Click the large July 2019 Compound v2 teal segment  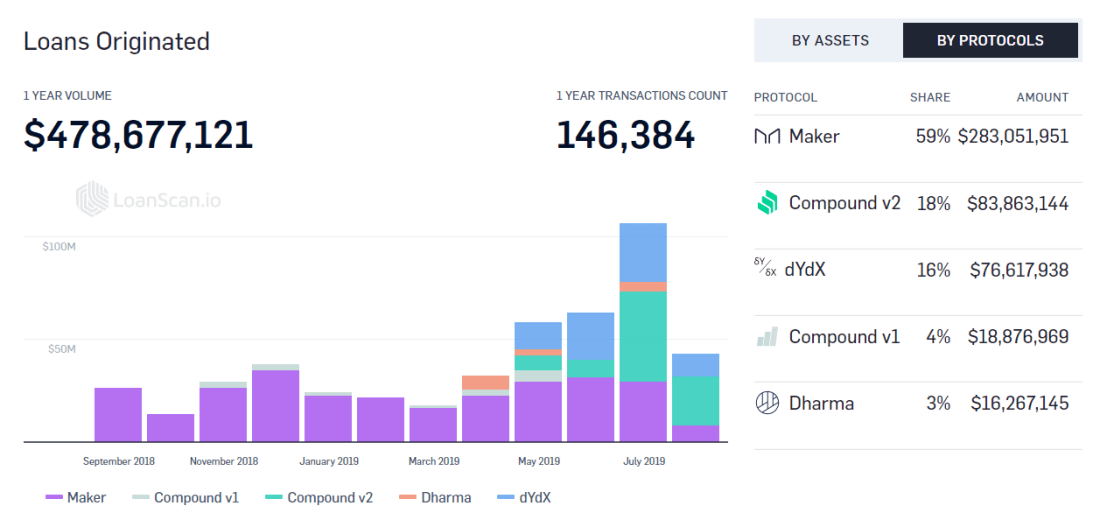643,336
